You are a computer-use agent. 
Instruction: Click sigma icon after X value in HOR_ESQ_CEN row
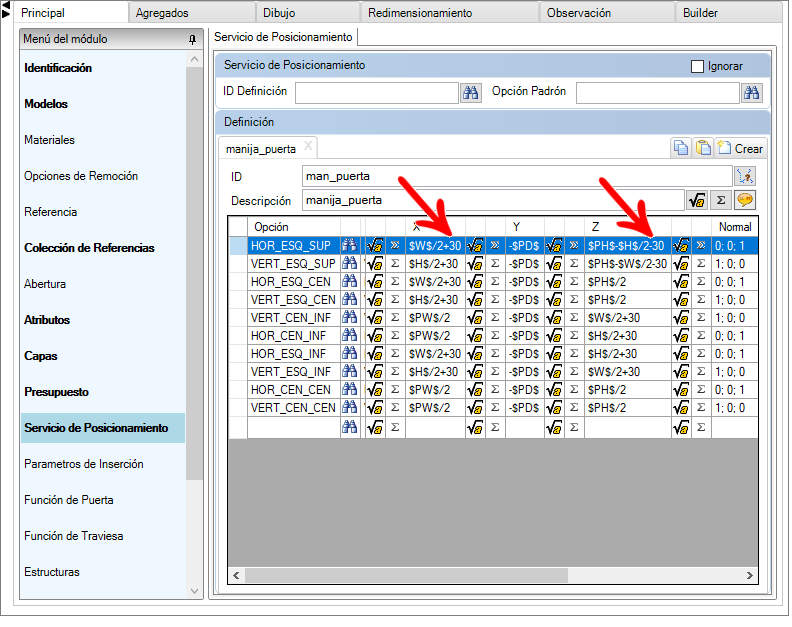[495, 281]
